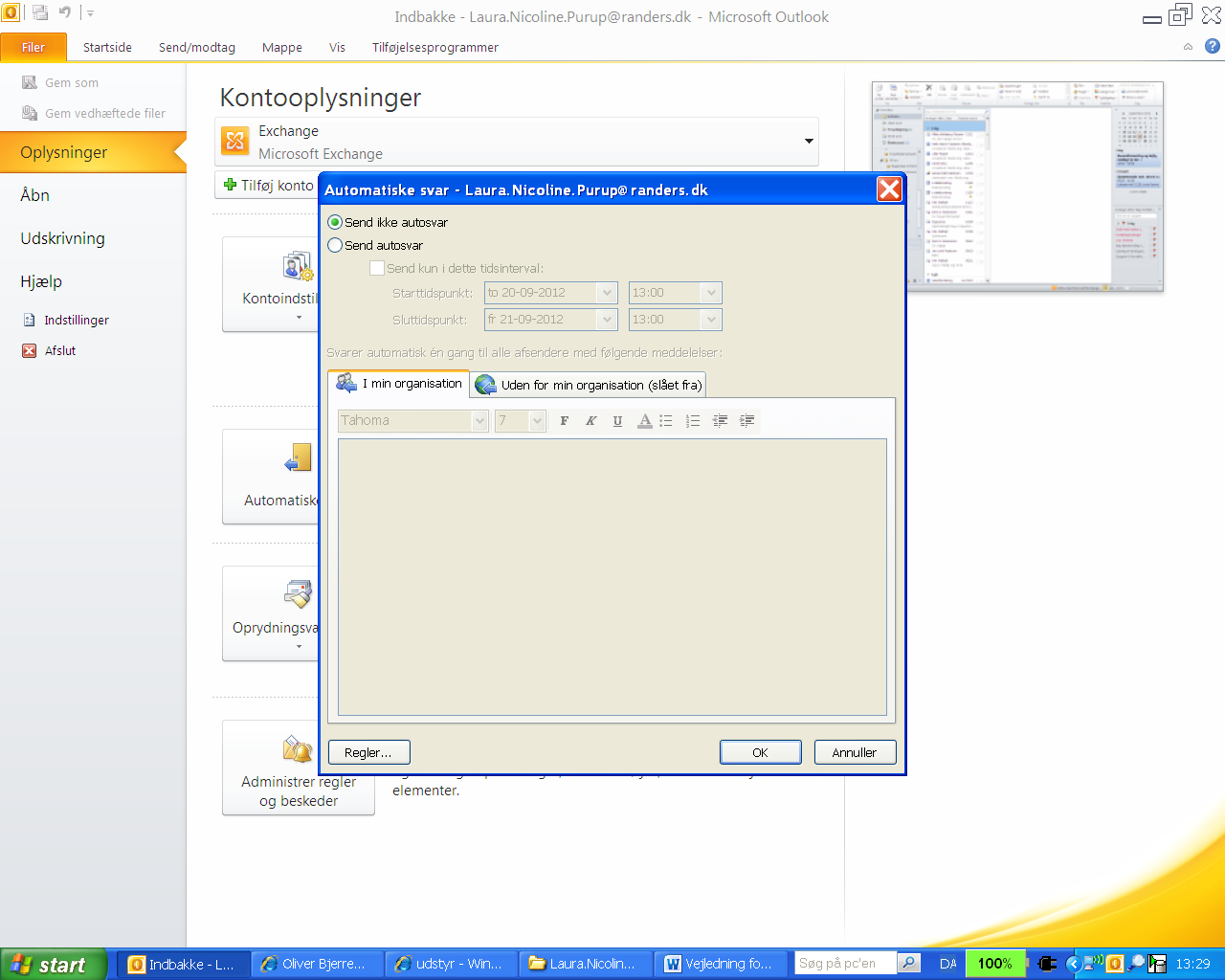Click the Kontoindstillinger icon
Image resolution: width=1225 pixels, height=980 pixels.
(x=298, y=266)
